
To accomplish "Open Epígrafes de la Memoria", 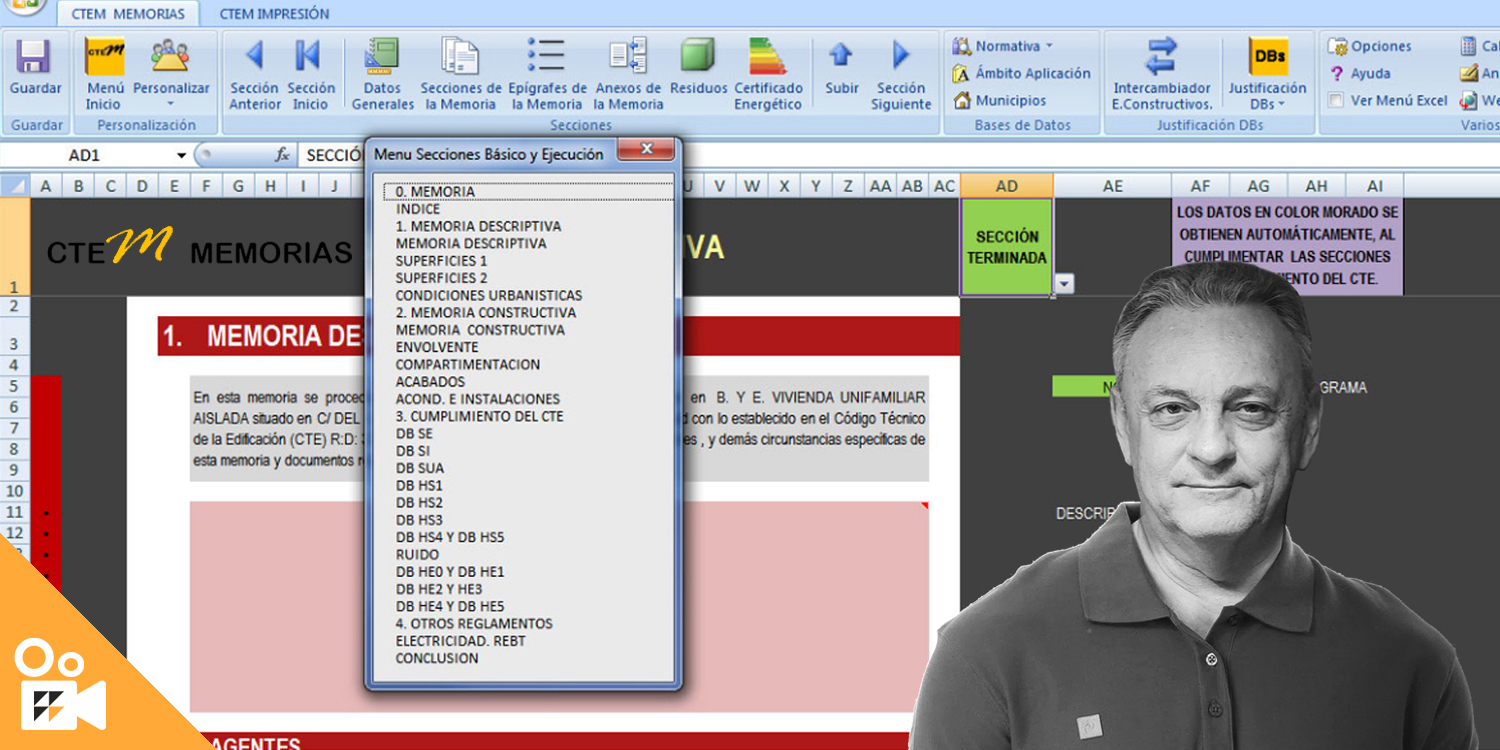I will pos(547,75).
